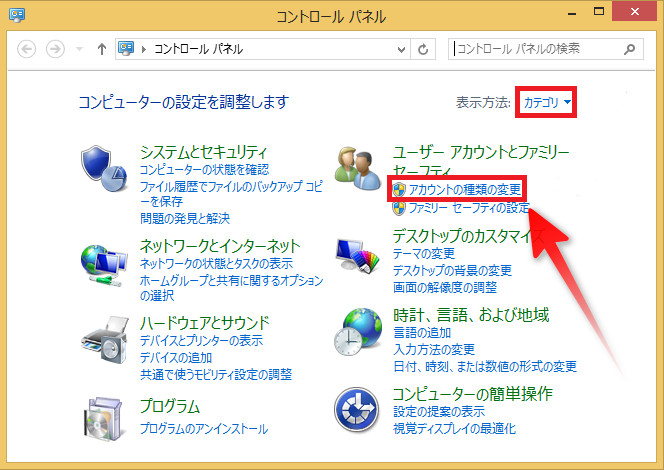This screenshot has width=664, height=470.
Task: Open 問題の発見と解決 link
Action: click(x=185, y=218)
